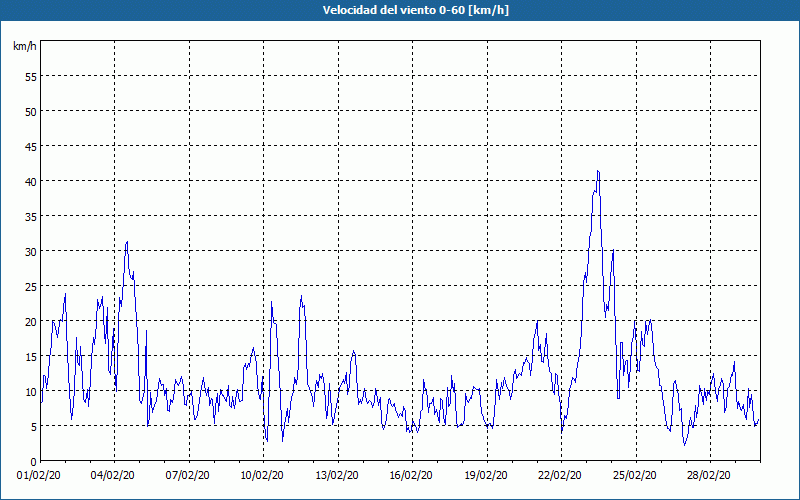Click the date label 28/02/20
Viewport: 800px width, 500px height.
(709, 476)
